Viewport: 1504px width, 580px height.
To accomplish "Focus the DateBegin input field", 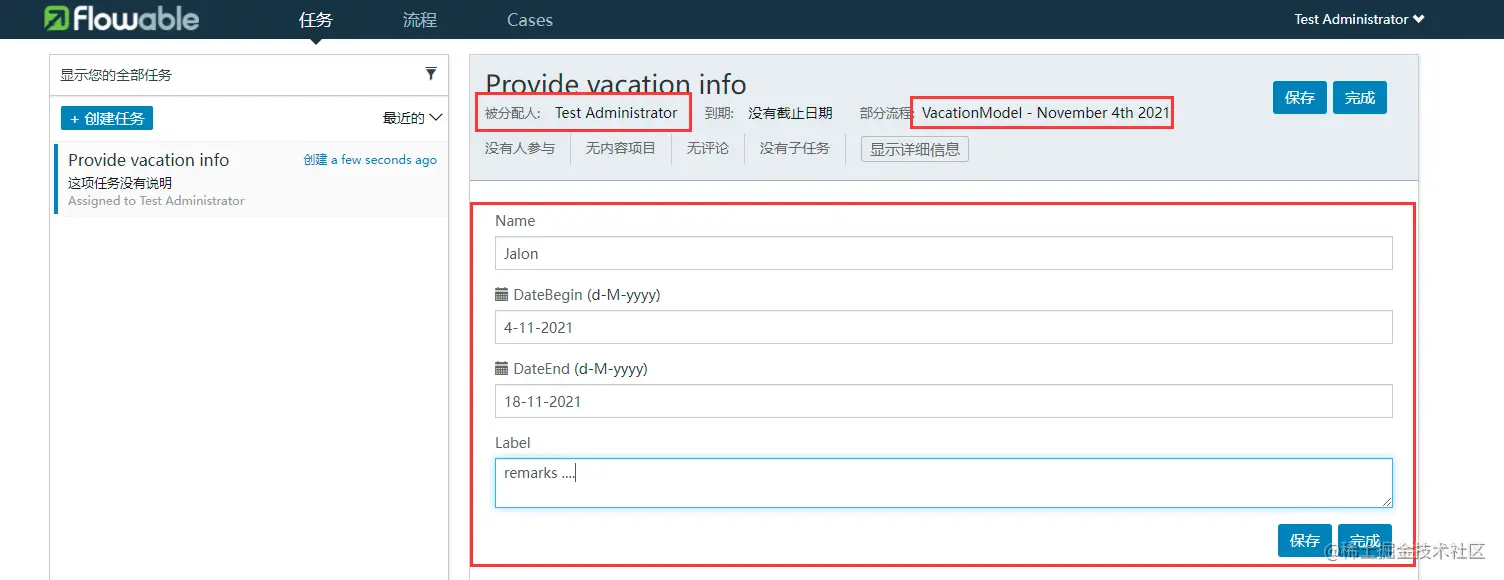I will point(944,327).
